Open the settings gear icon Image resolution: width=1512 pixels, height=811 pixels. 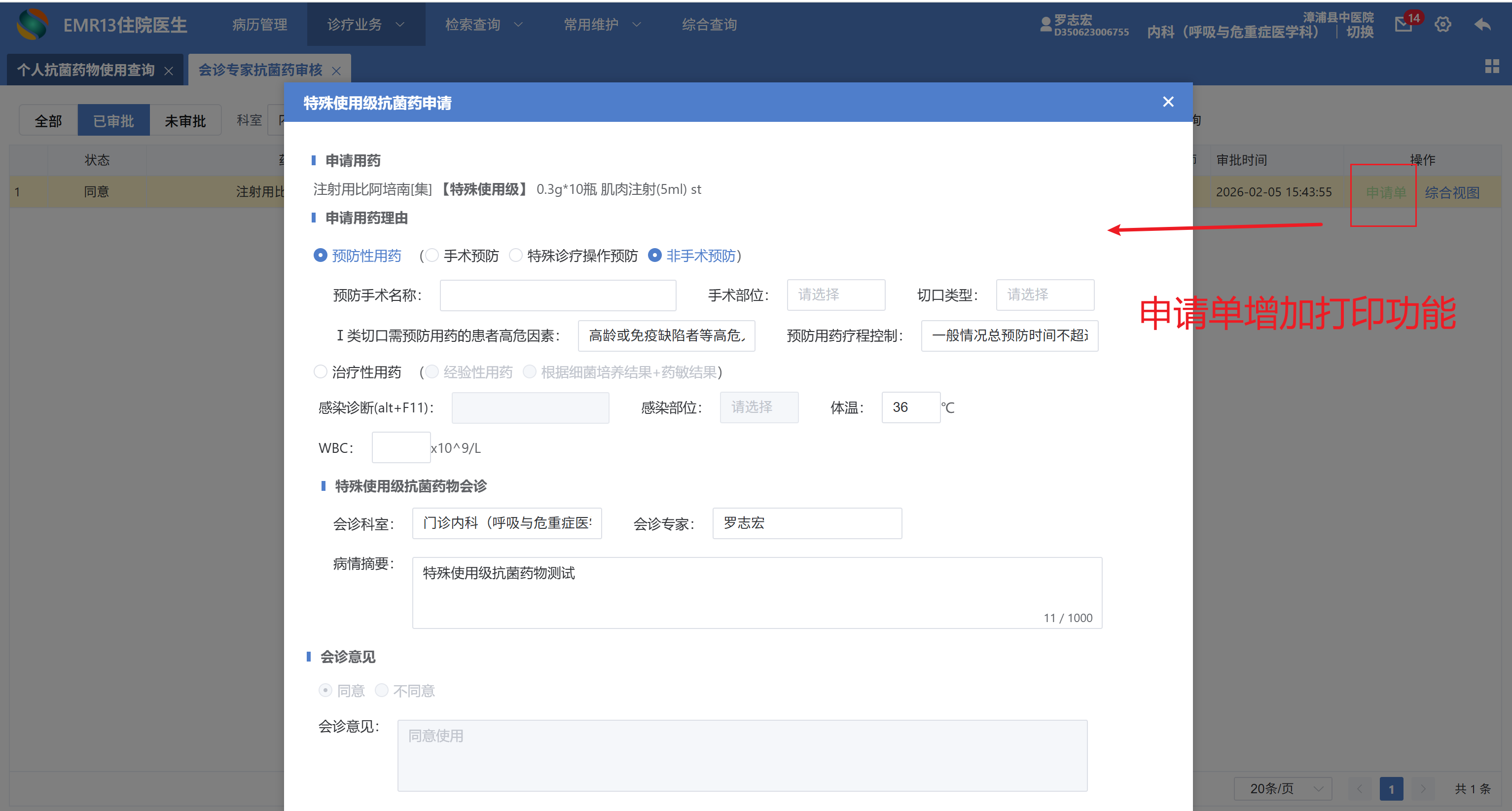(1443, 25)
